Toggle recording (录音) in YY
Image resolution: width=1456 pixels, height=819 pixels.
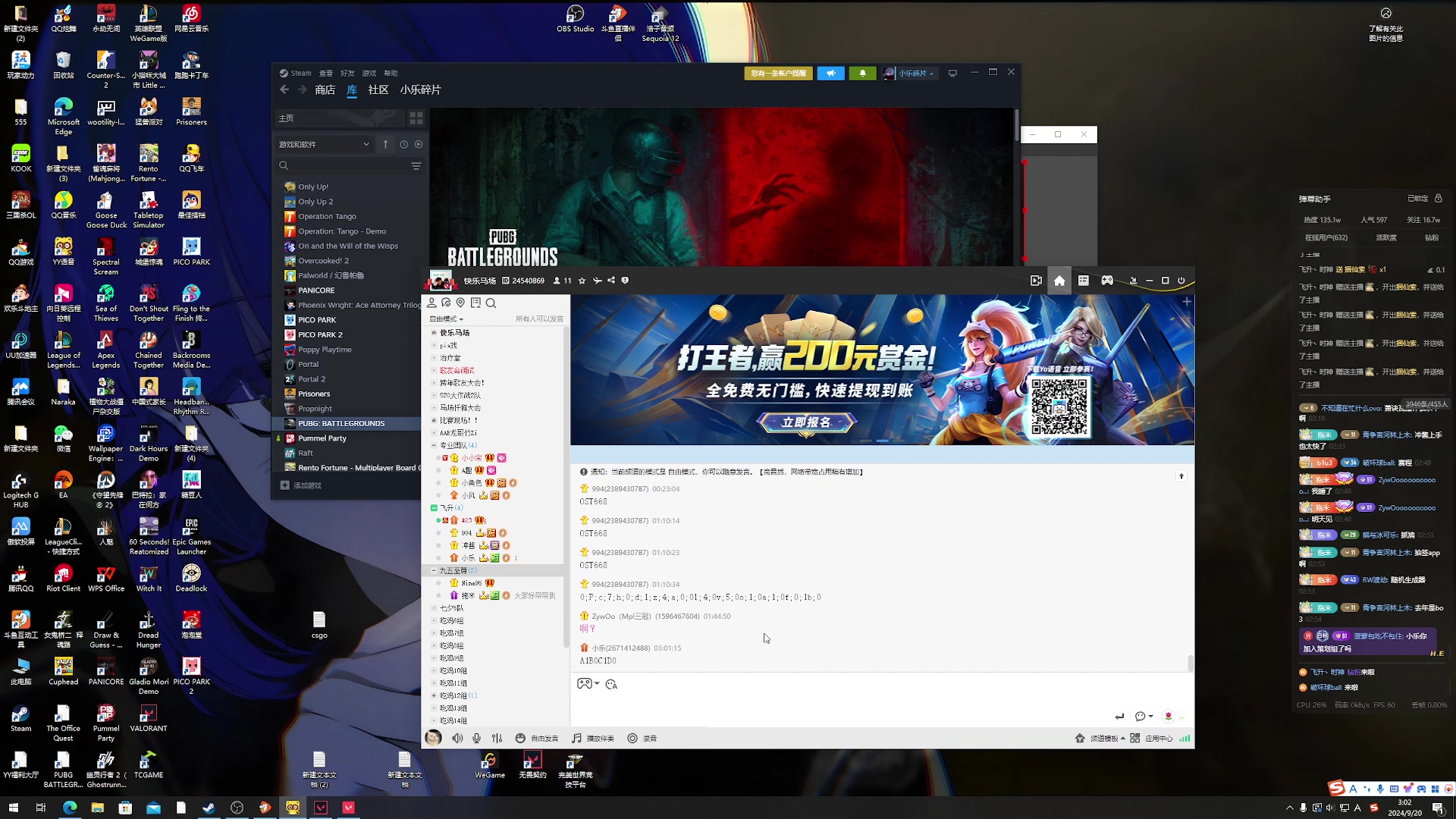(642, 738)
